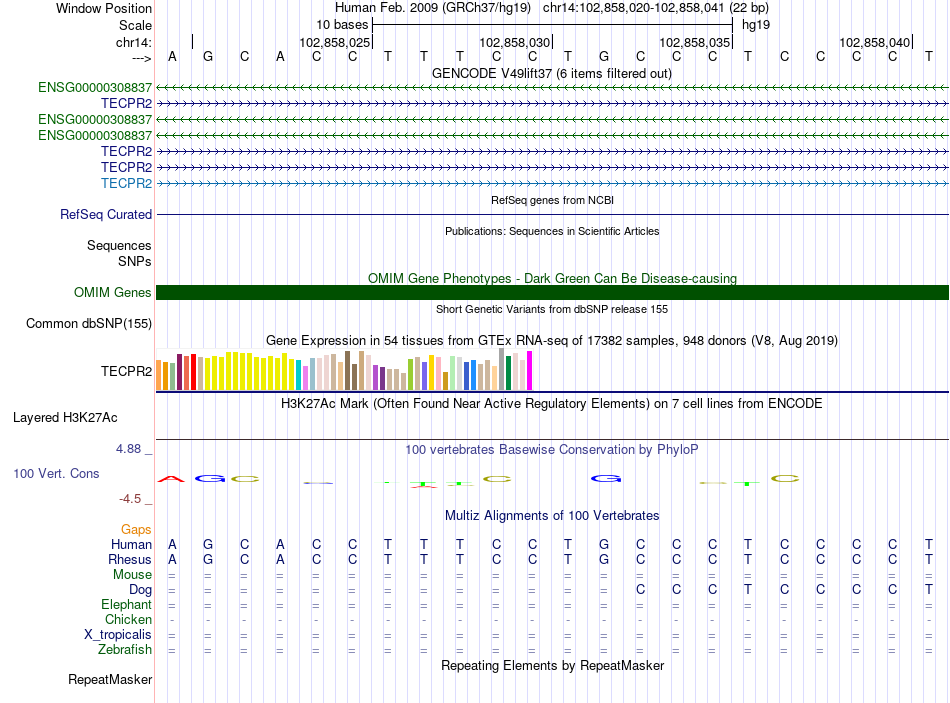Click the 102,858,030 position on the chr14 ruler
The width and height of the screenshot is (950, 703).
click(514, 42)
